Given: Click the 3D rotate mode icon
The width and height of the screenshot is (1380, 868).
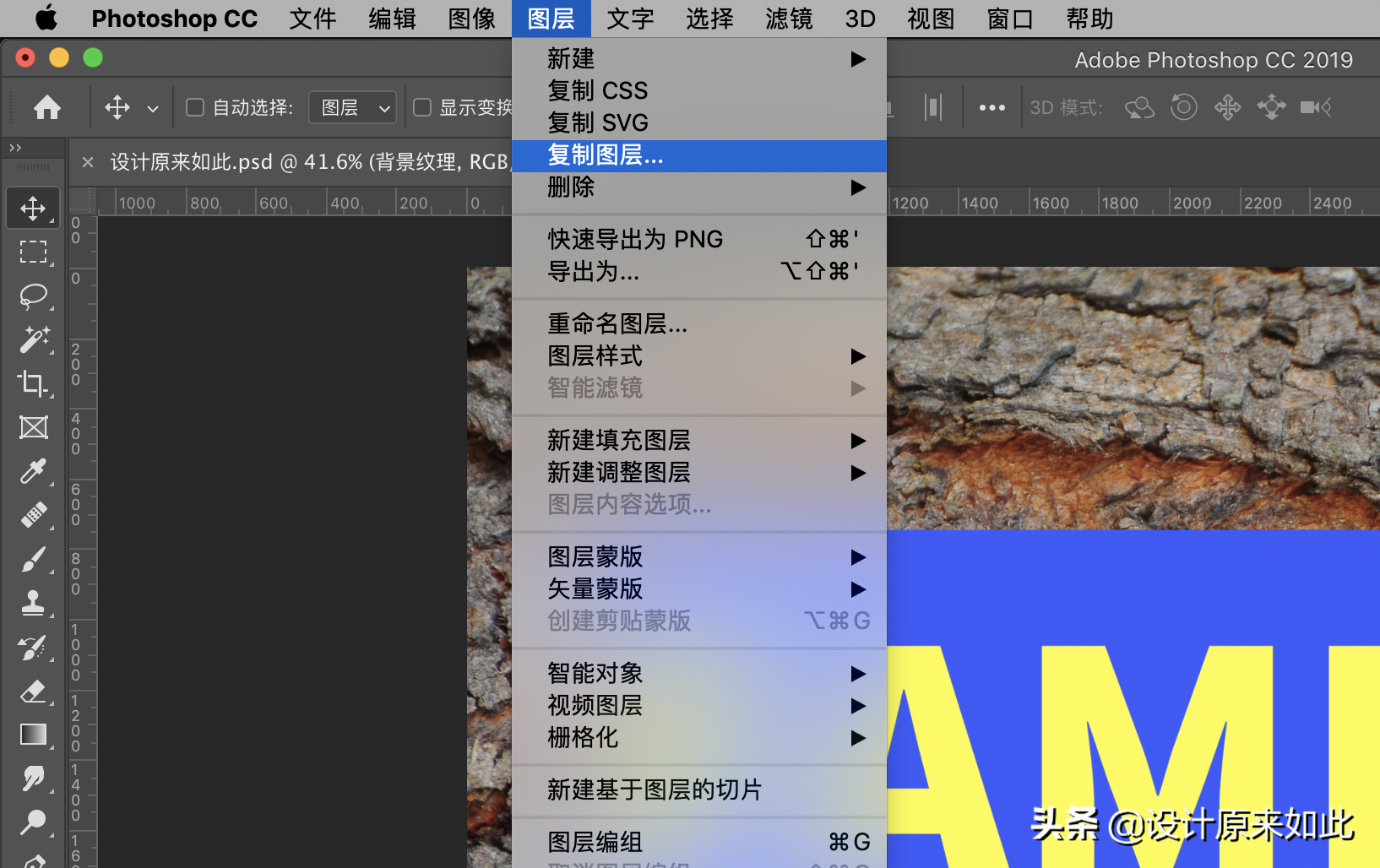Looking at the screenshot, I should (1139, 107).
